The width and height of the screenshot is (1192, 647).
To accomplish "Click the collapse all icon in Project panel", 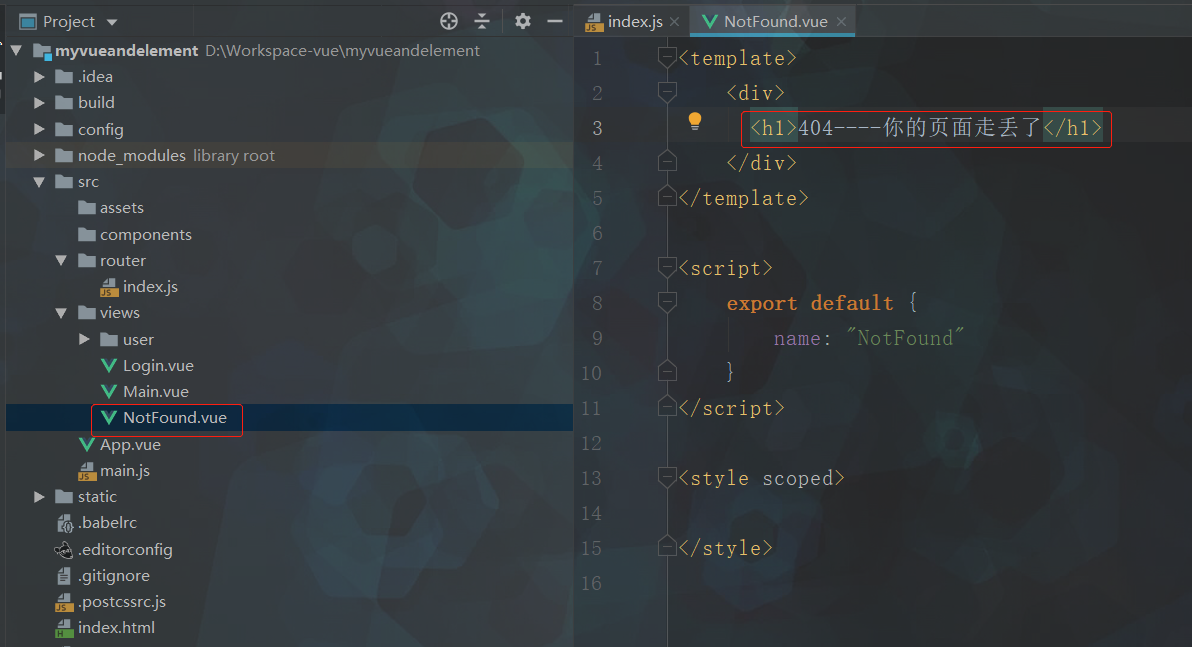I will coord(482,21).
